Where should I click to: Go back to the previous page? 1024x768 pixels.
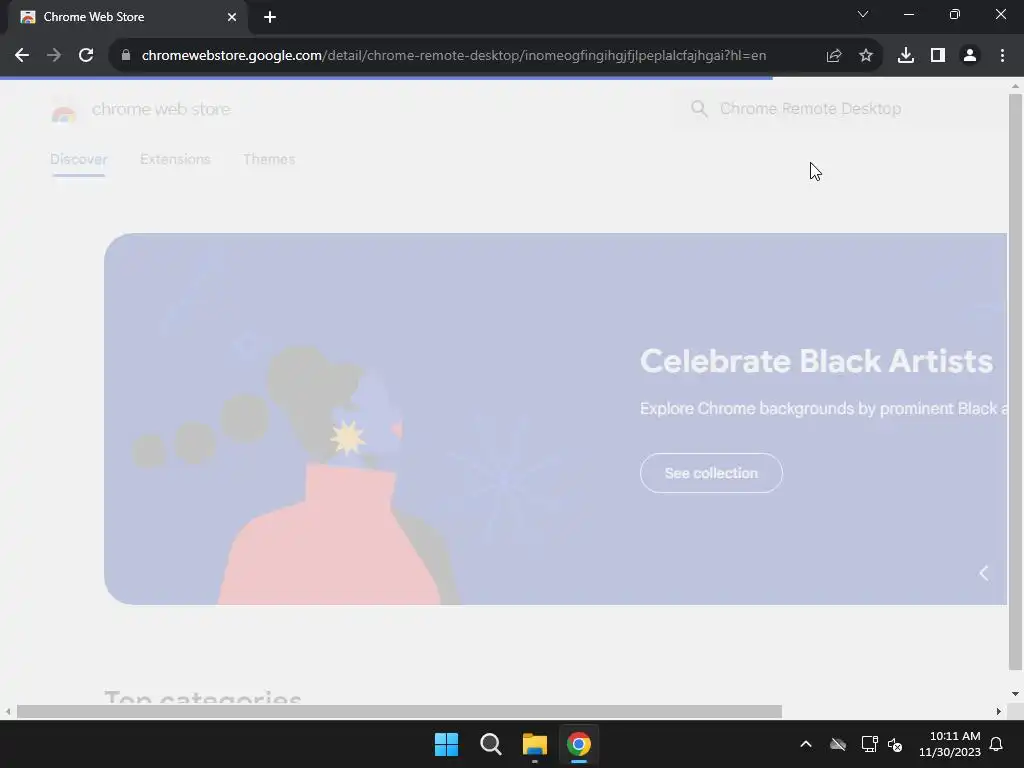(22, 56)
